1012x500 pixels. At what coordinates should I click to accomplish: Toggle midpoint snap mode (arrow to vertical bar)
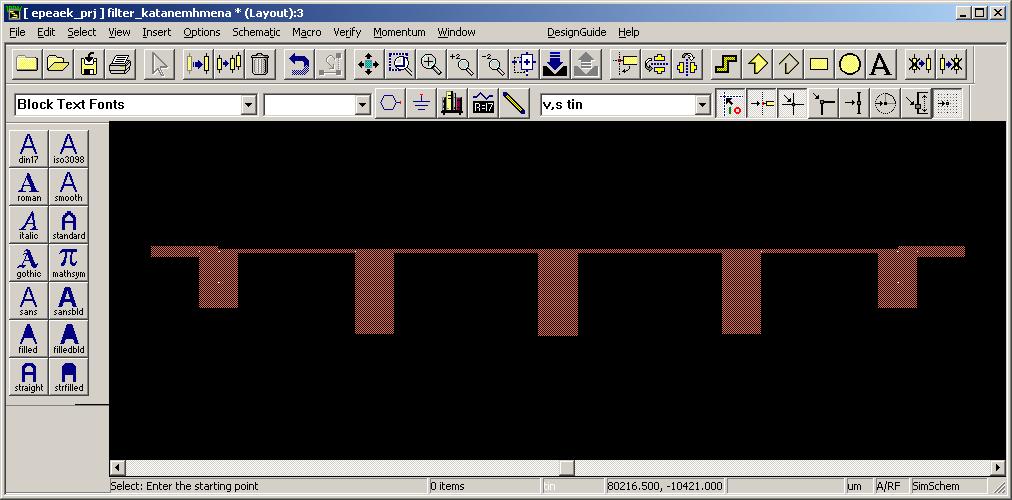point(854,103)
